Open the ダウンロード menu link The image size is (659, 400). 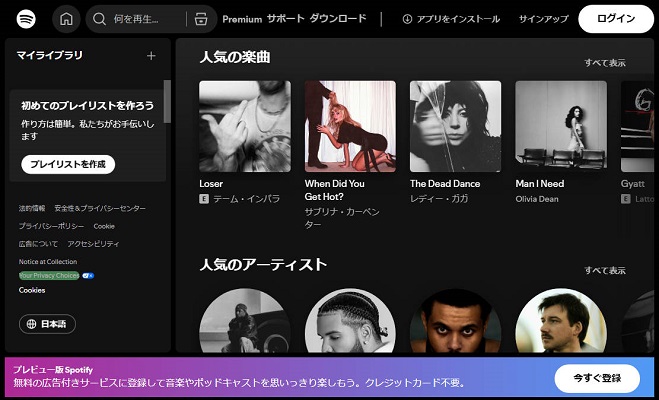338,19
